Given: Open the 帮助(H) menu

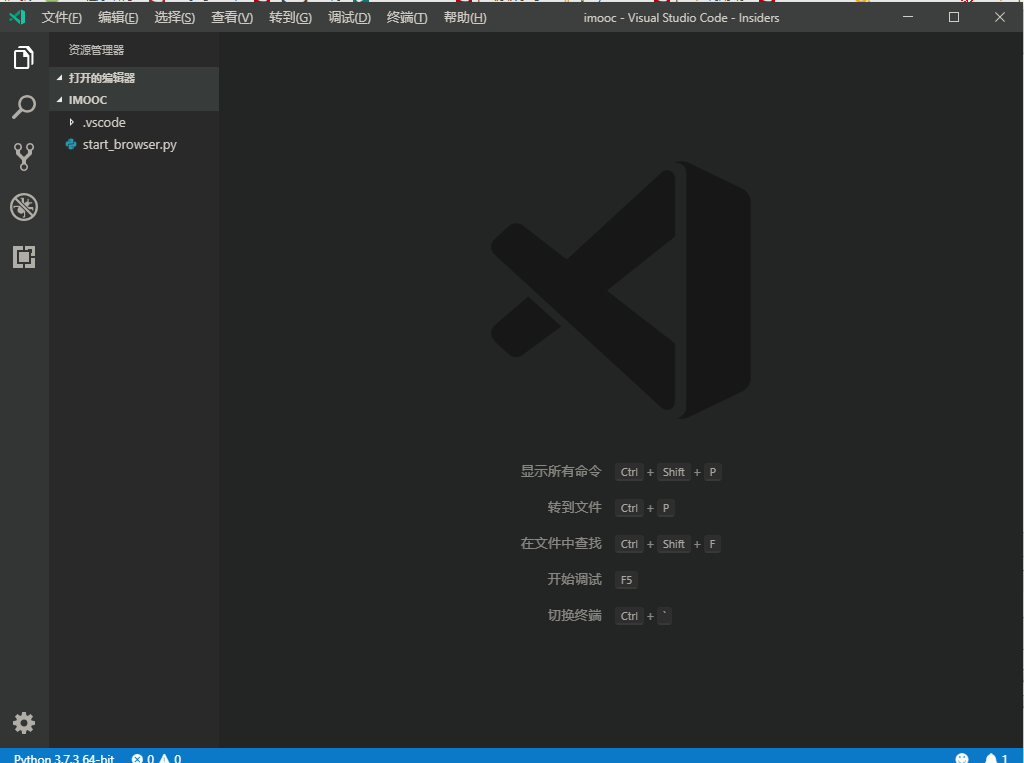Looking at the screenshot, I should click(465, 18).
